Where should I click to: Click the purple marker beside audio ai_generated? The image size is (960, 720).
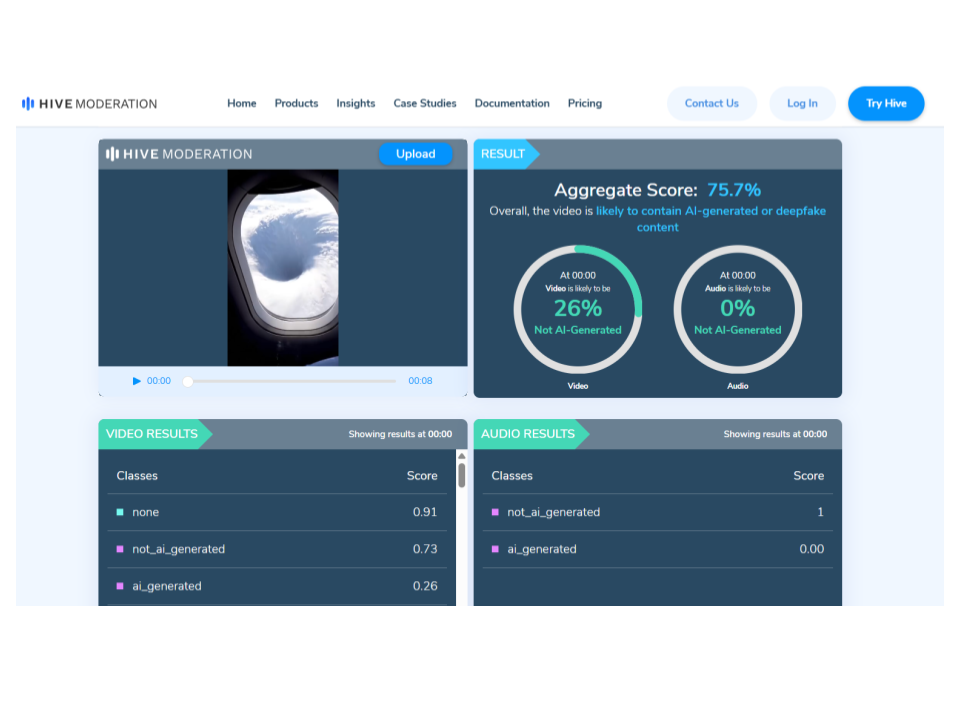coord(495,549)
